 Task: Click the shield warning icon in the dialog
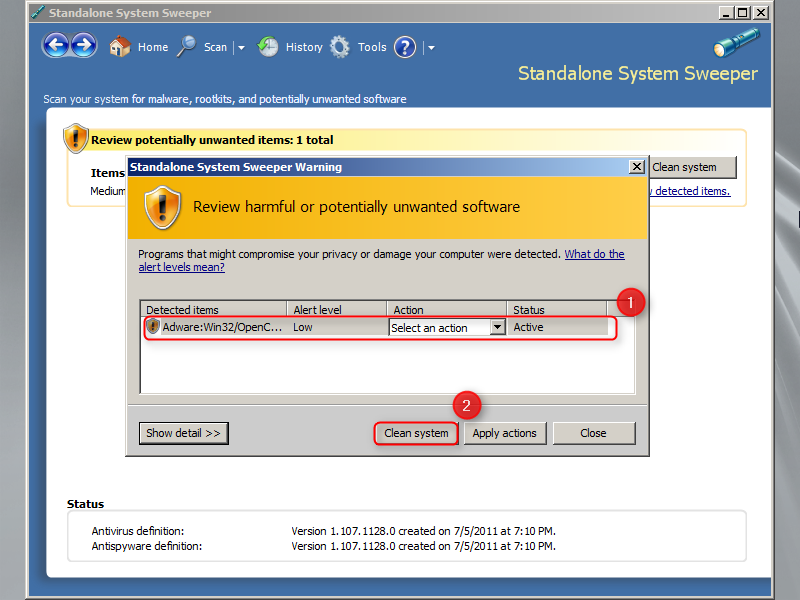click(162, 209)
